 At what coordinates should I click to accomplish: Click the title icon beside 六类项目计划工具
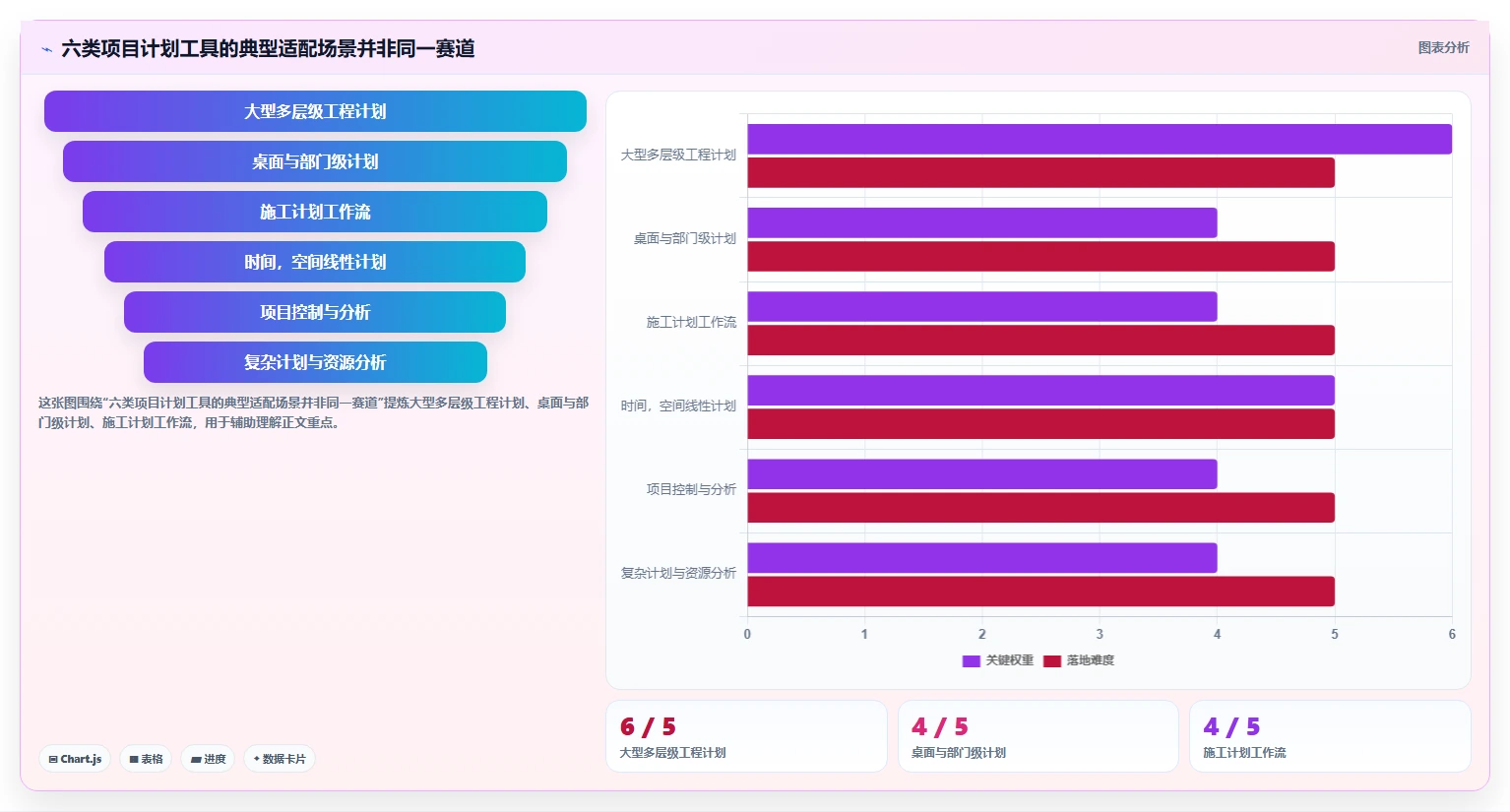coord(46,49)
